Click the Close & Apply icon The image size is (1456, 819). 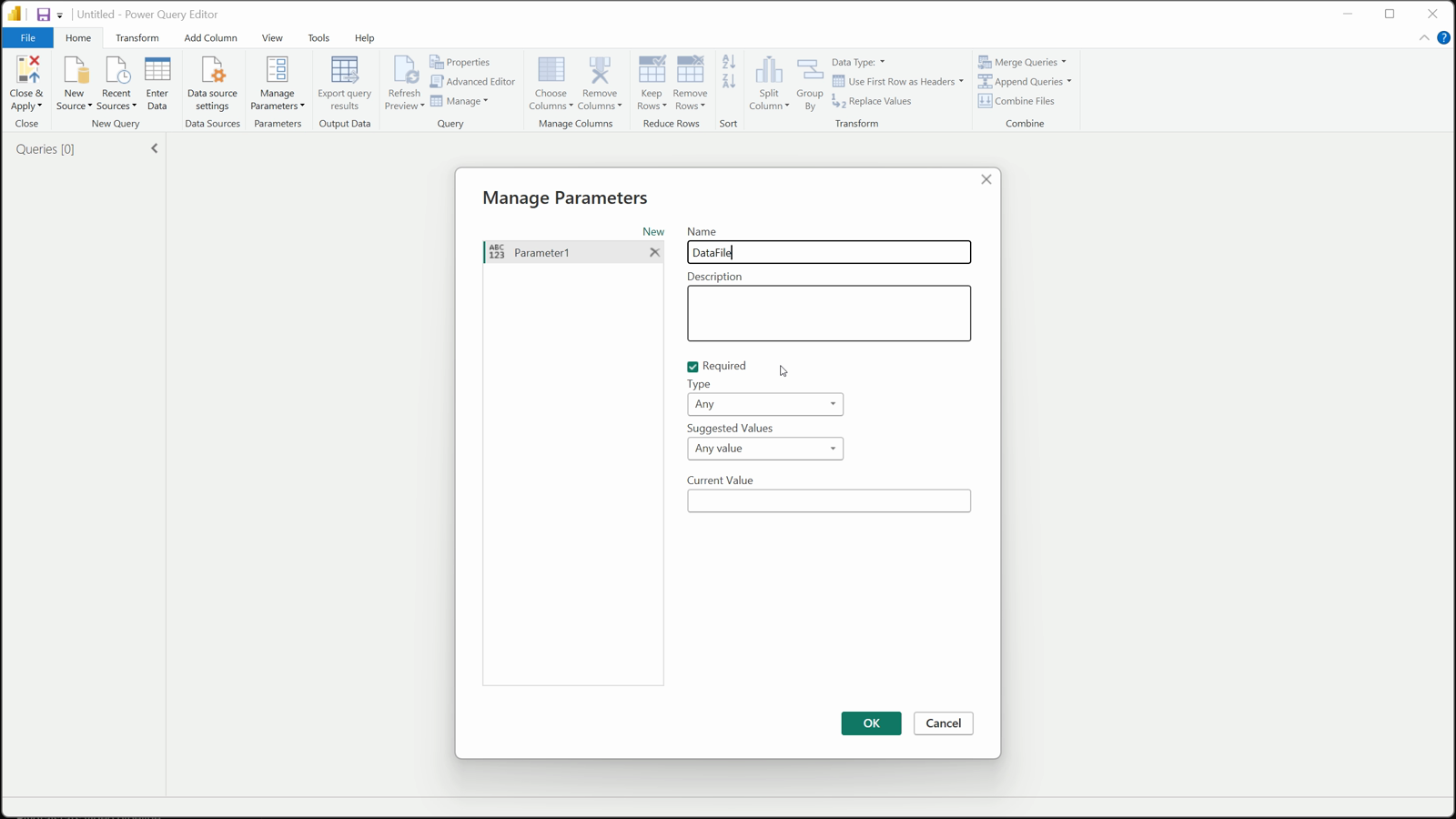click(27, 70)
